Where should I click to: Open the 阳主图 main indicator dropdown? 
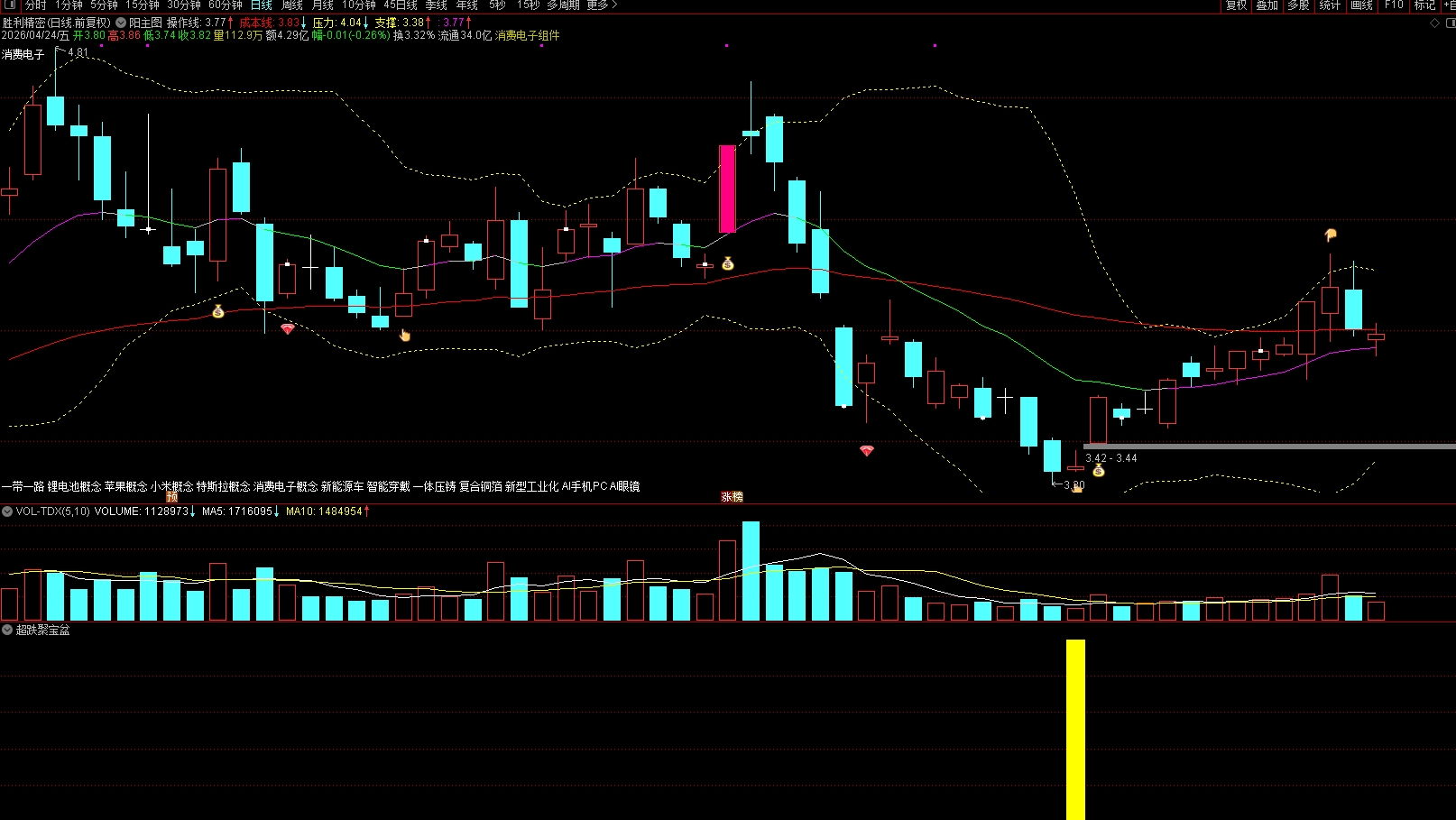click(121, 23)
